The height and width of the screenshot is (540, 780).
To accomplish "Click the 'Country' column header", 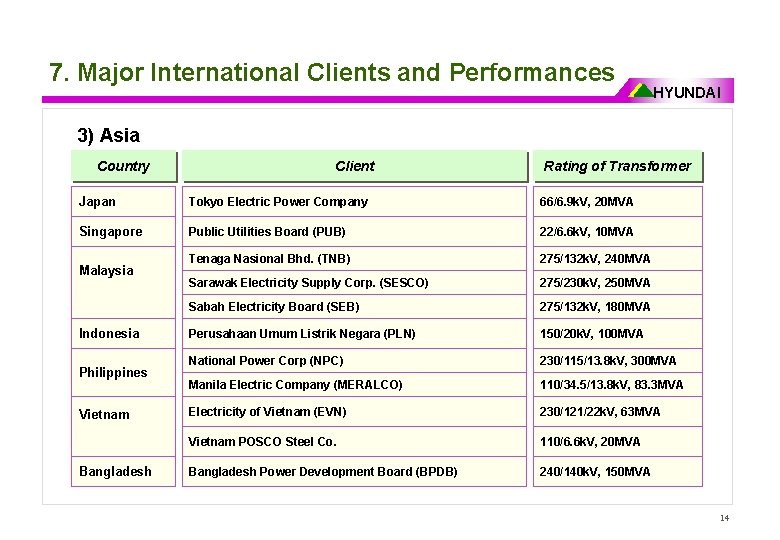I will coord(124,166).
